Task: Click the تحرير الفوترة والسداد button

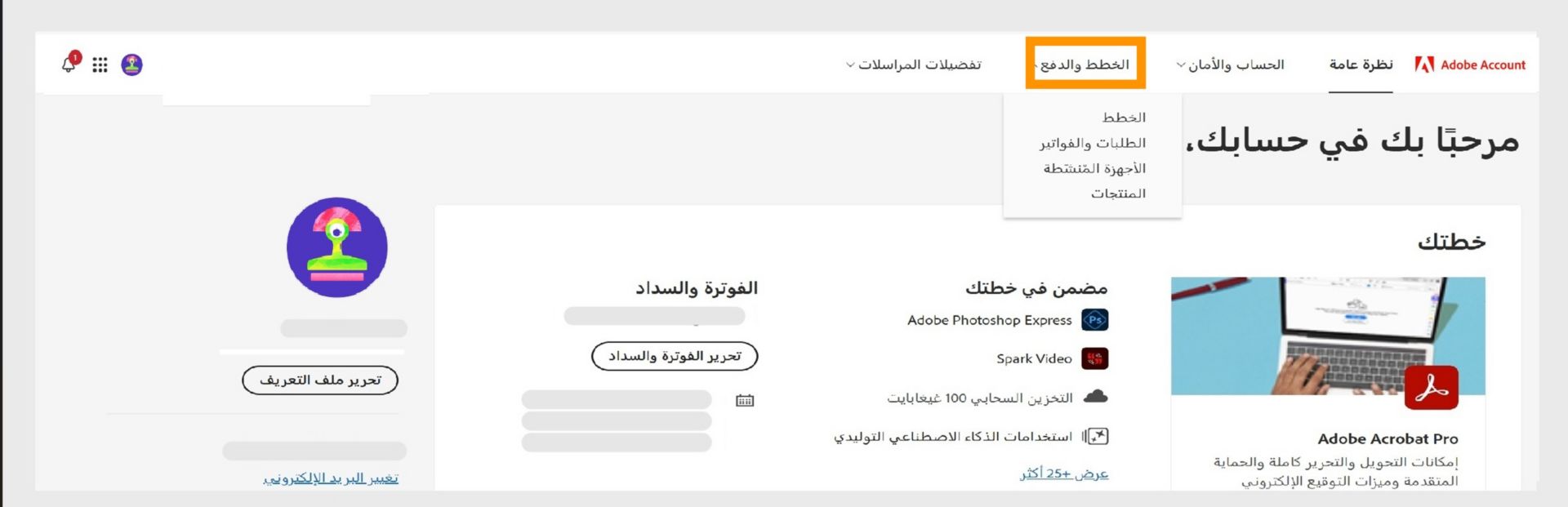Action: point(675,356)
